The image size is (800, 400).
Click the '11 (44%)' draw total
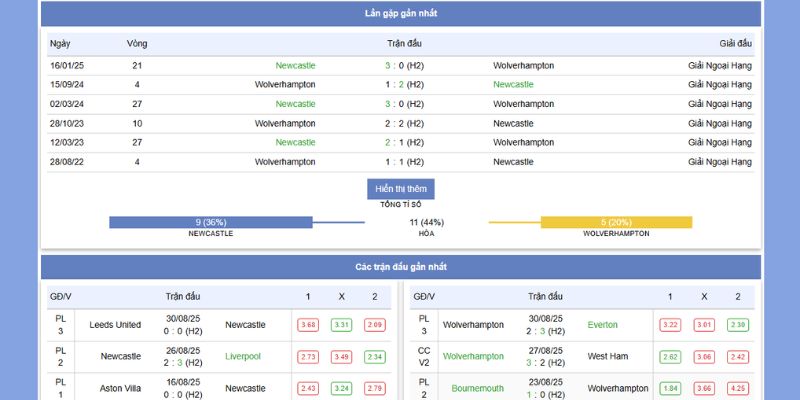coord(427,222)
